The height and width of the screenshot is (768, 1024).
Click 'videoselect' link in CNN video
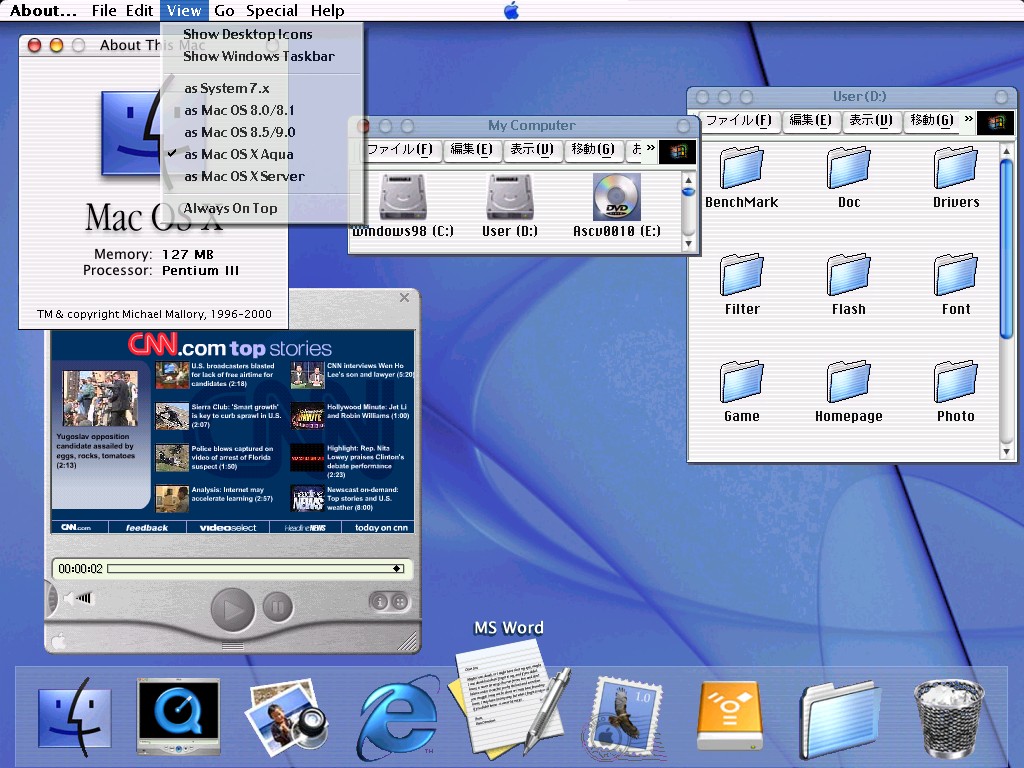pos(228,528)
